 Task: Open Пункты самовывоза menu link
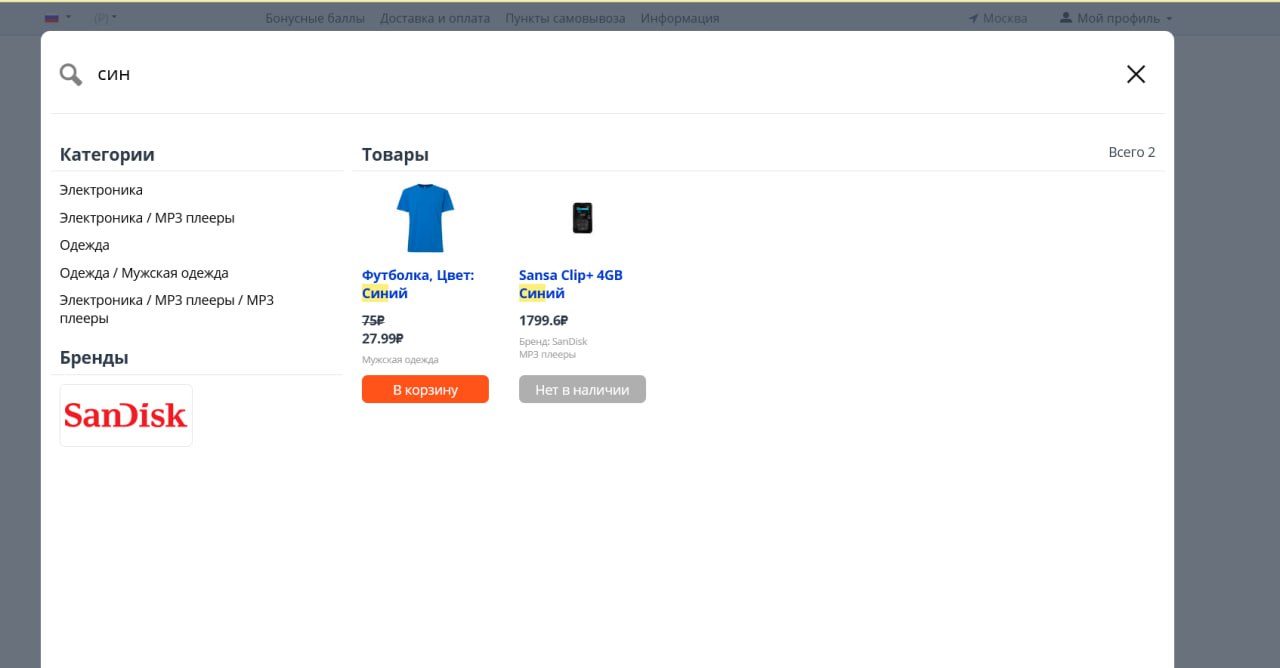565,18
